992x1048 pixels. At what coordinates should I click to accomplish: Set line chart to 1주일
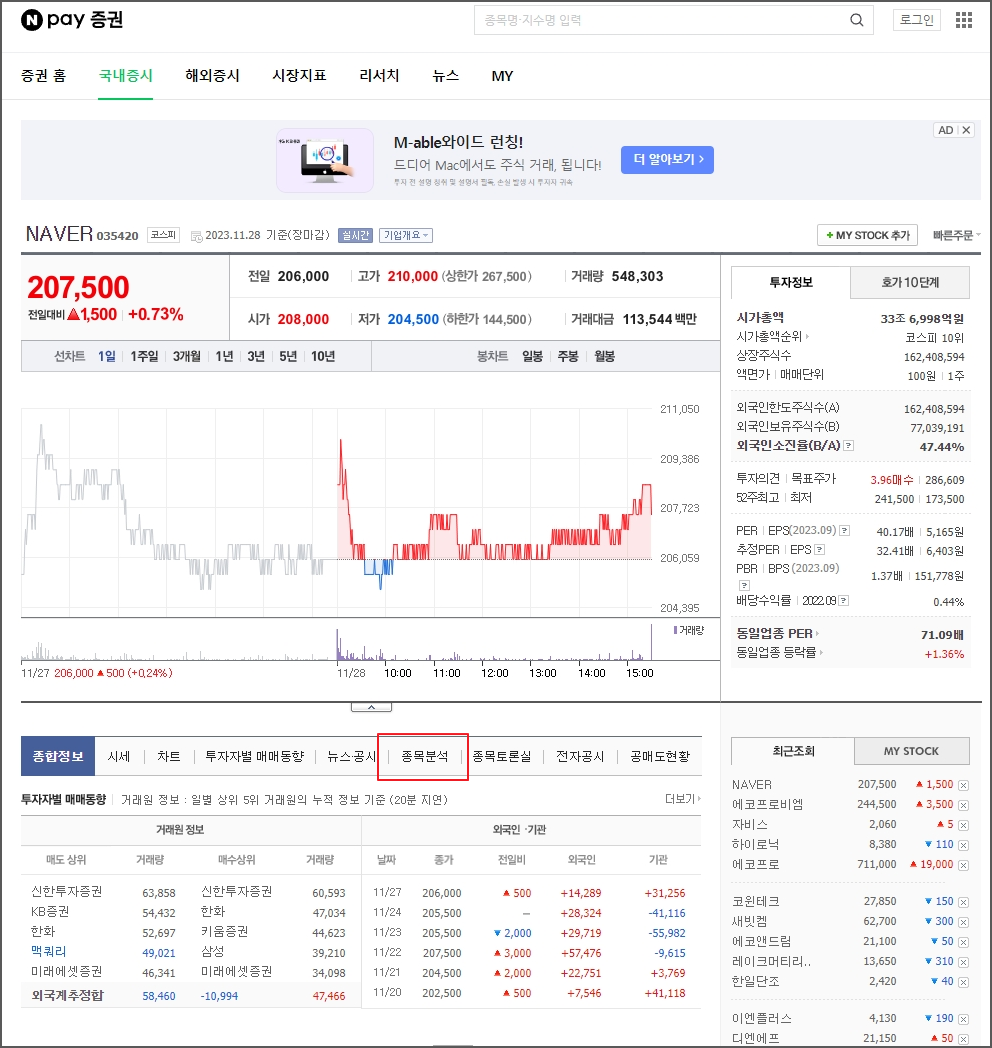(144, 356)
